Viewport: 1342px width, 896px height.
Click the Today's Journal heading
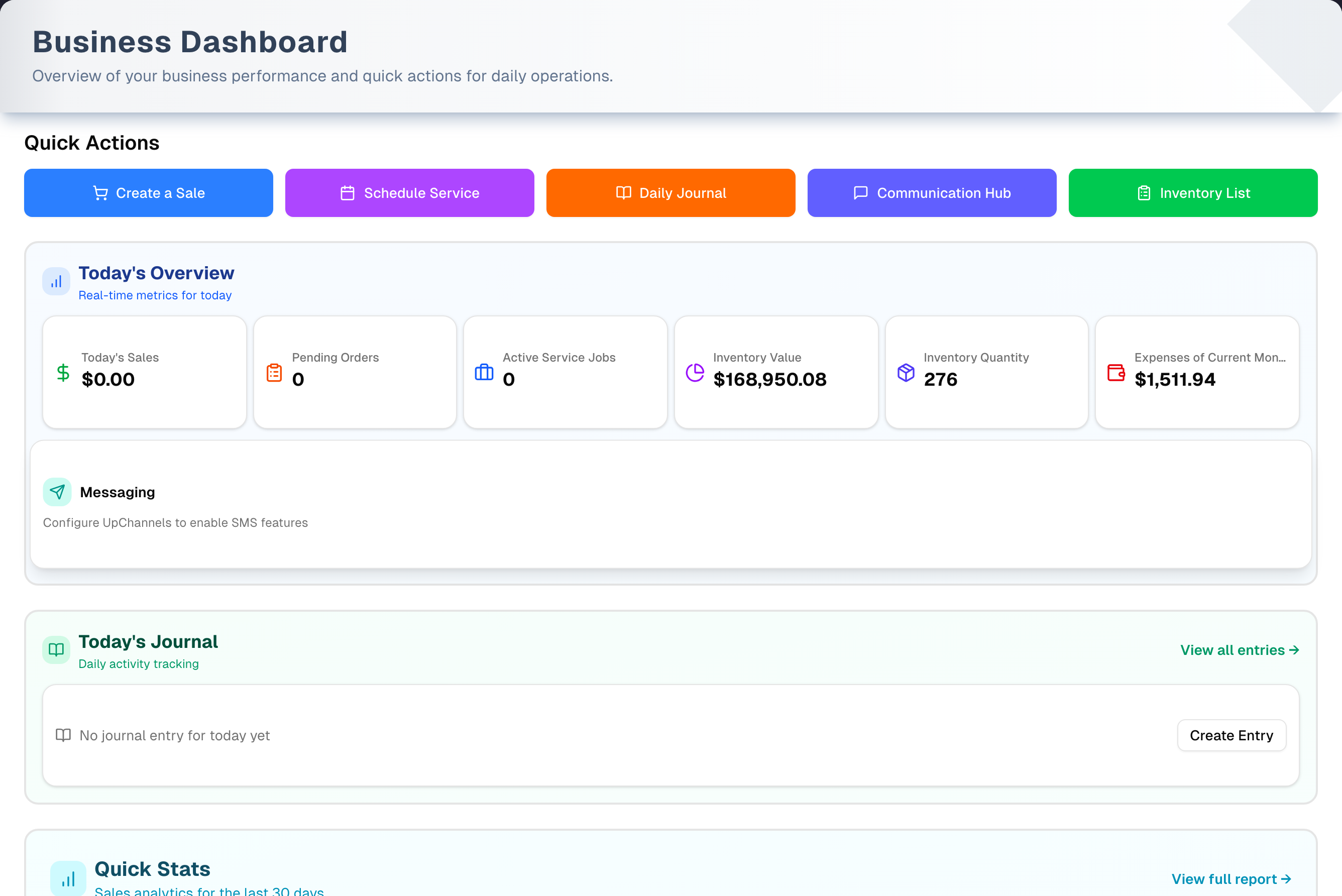(148, 642)
